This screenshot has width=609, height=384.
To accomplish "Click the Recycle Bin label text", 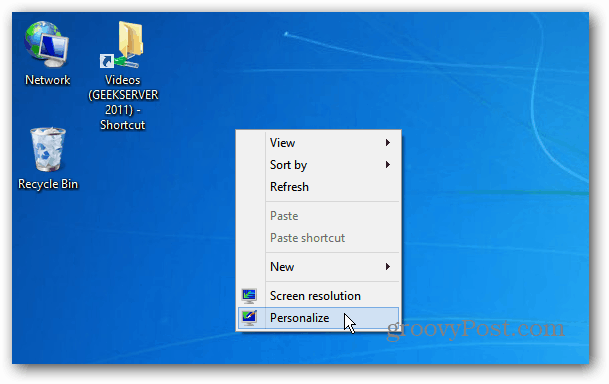I will [48, 184].
